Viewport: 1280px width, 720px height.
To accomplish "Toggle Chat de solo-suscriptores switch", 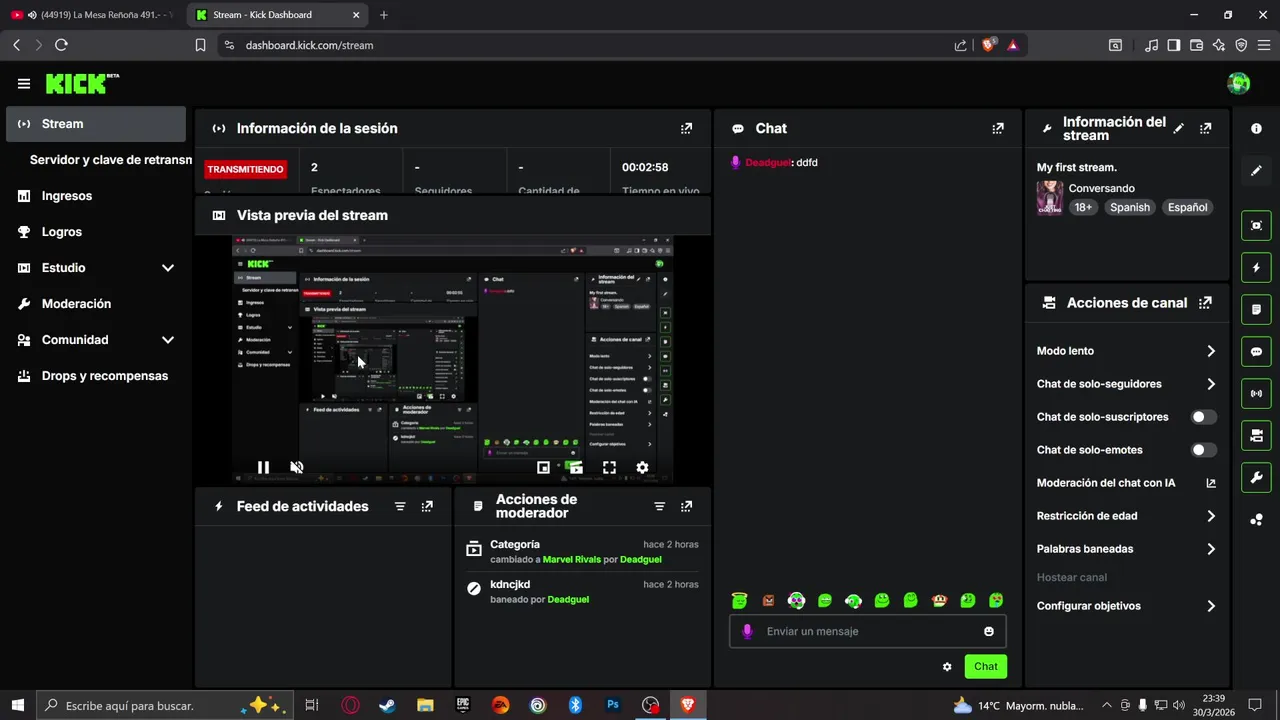I will tap(1204, 417).
